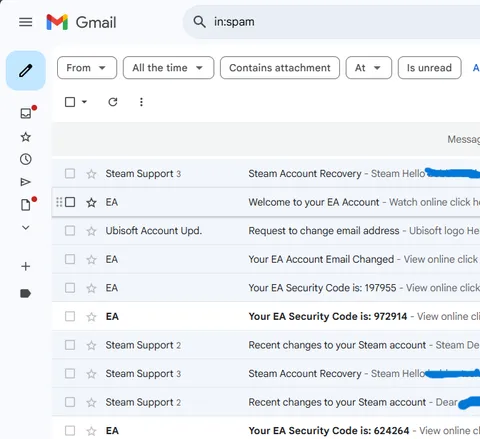The image size is (480, 439).
Task: Open the label tag icon in sidebar
Action: (26, 294)
